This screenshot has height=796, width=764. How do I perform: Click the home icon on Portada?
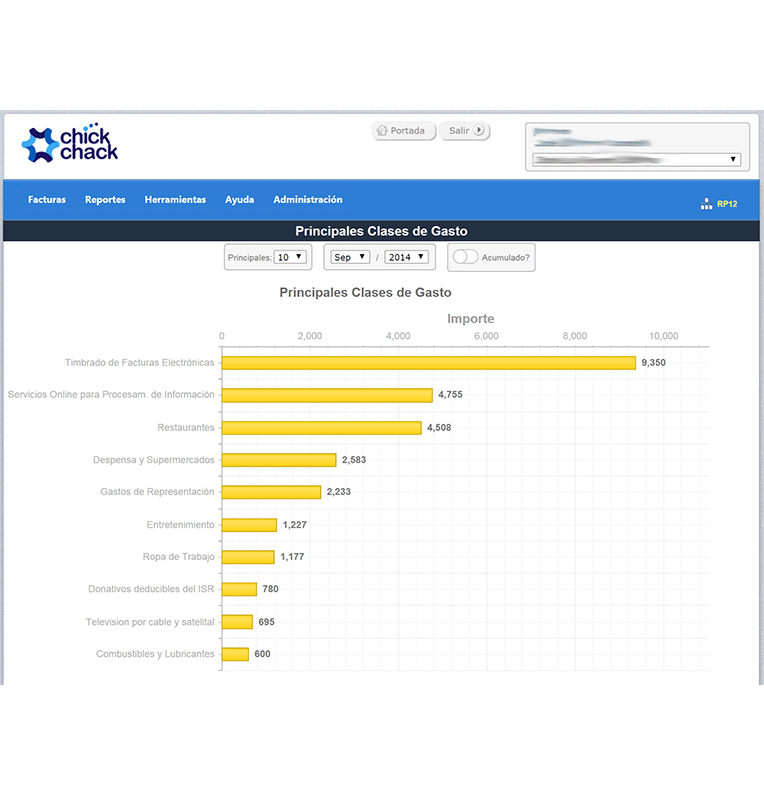(382, 130)
